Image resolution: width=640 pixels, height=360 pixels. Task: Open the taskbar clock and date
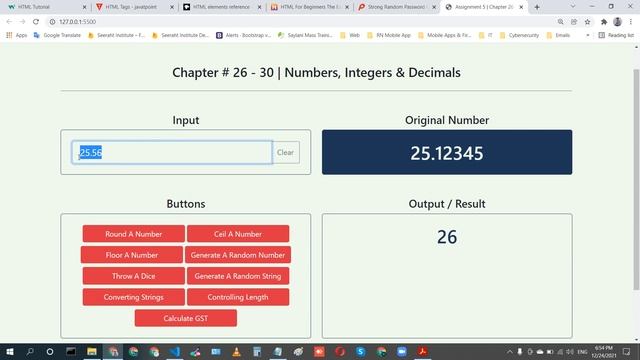pyautogui.click(x=604, y=351)
